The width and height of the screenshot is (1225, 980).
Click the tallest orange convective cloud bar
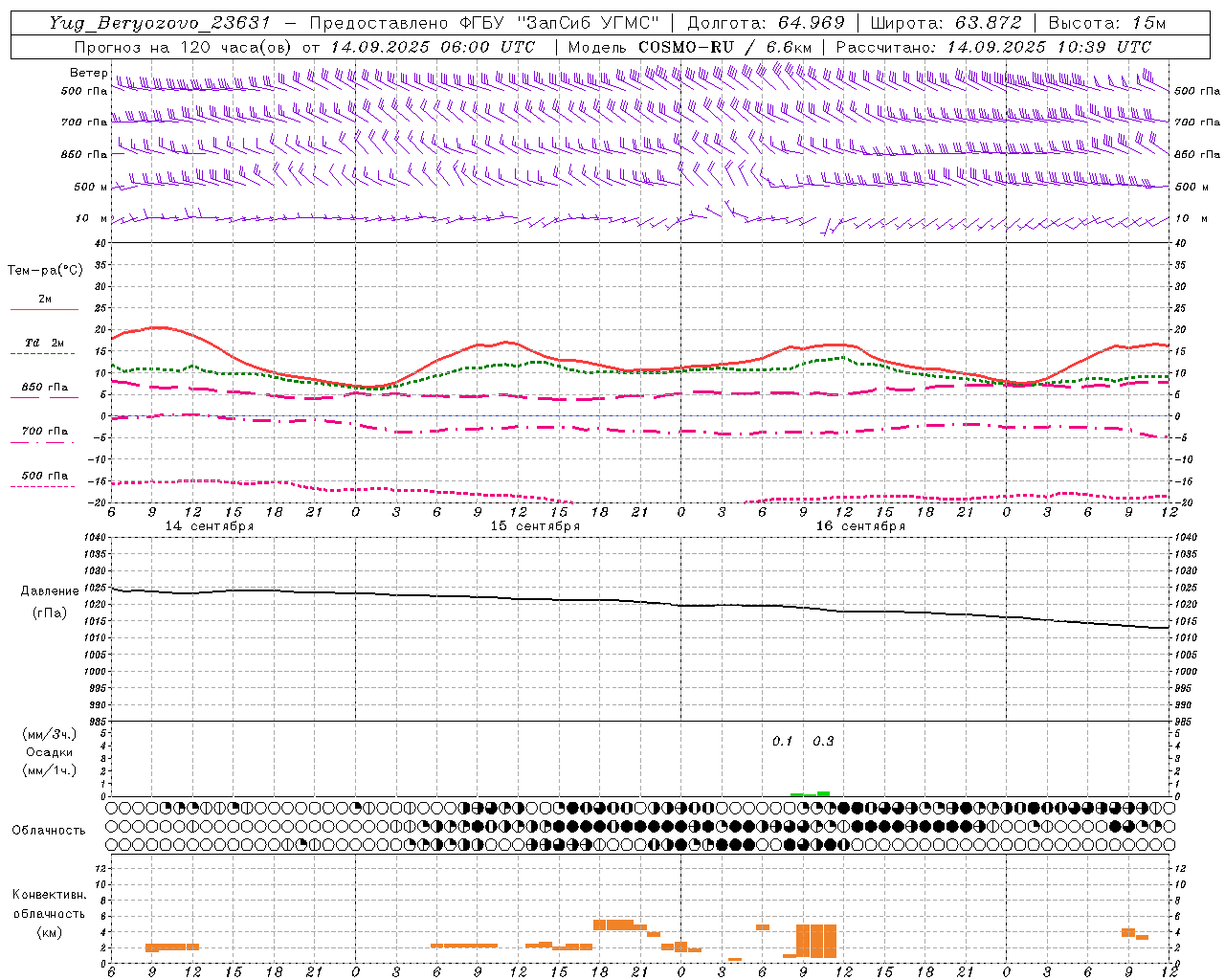tap(816, 941)
